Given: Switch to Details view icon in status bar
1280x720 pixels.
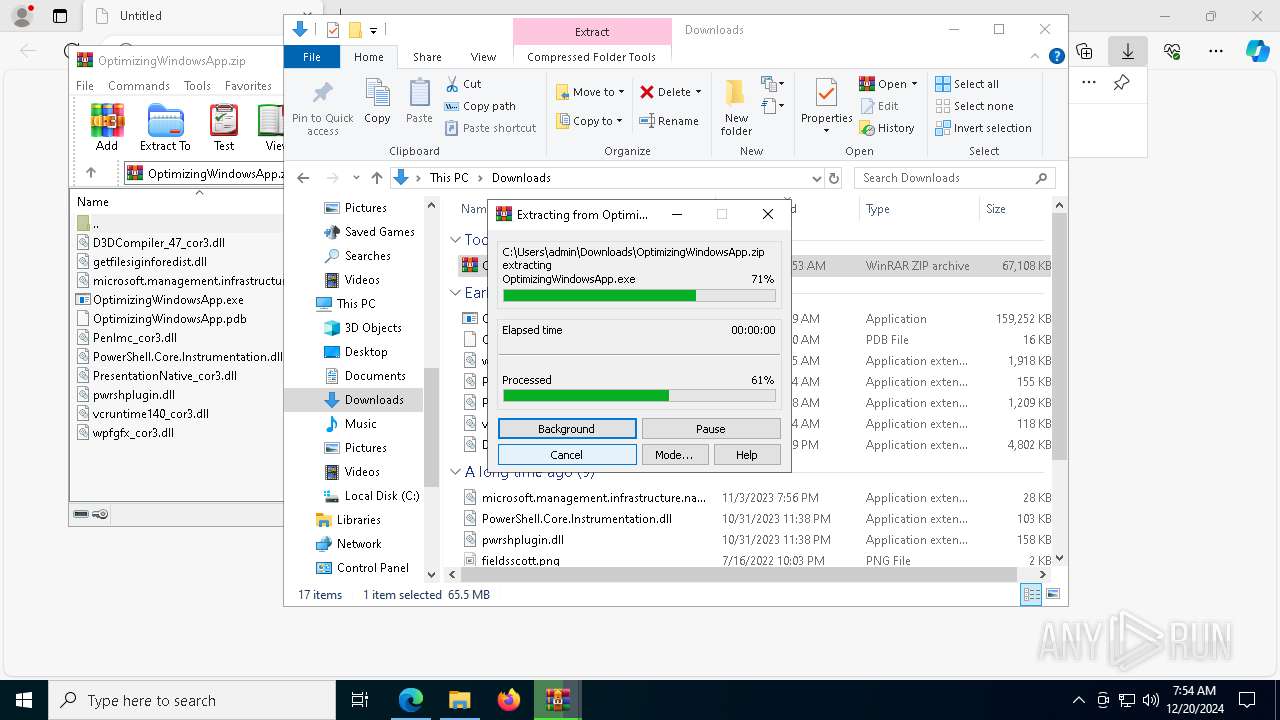Looking at the screenshot, I should [1031, 594].
